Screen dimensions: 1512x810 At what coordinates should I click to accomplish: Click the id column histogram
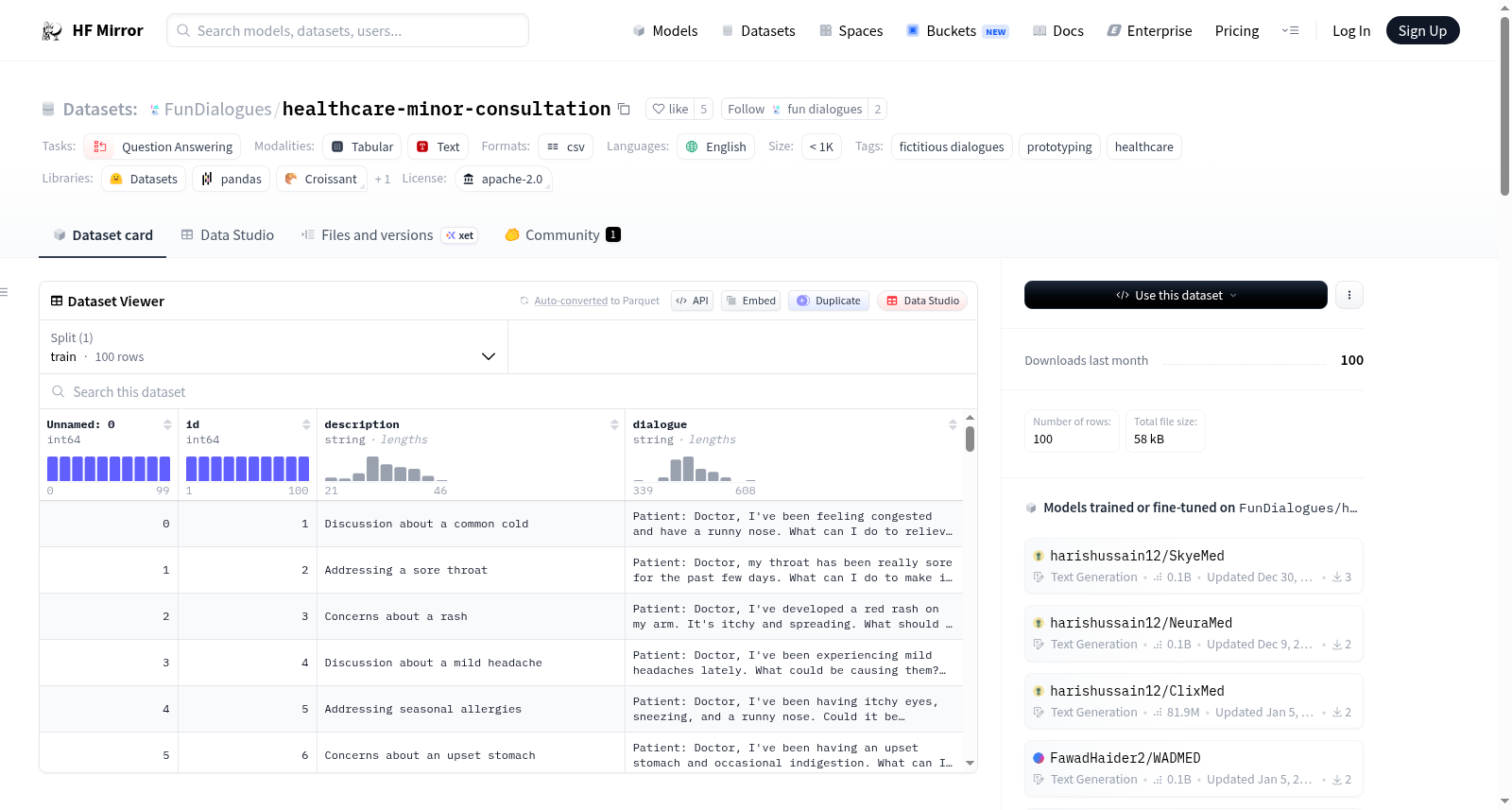(x=248, y=469)
